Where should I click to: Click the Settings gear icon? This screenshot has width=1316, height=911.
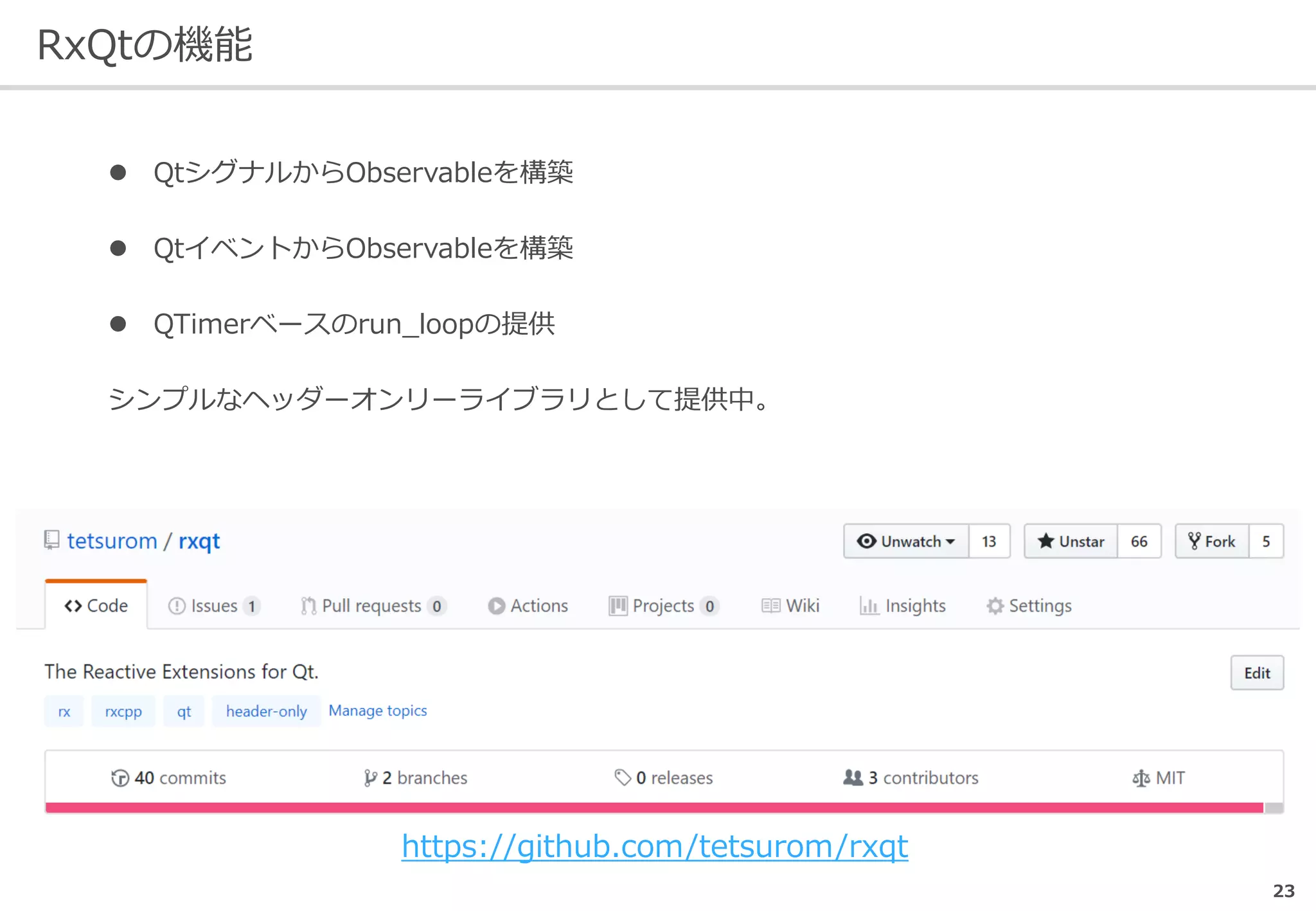coord(995,606)
